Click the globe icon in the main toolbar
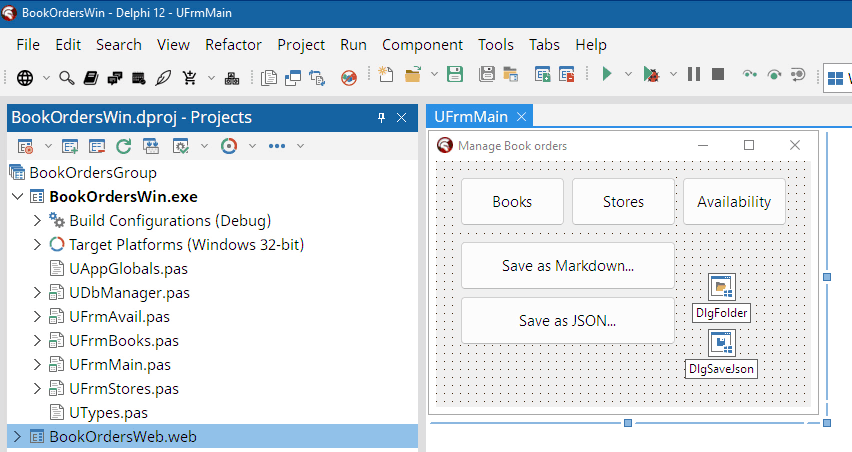Screen dimensions: 852x452 [25, 78]
